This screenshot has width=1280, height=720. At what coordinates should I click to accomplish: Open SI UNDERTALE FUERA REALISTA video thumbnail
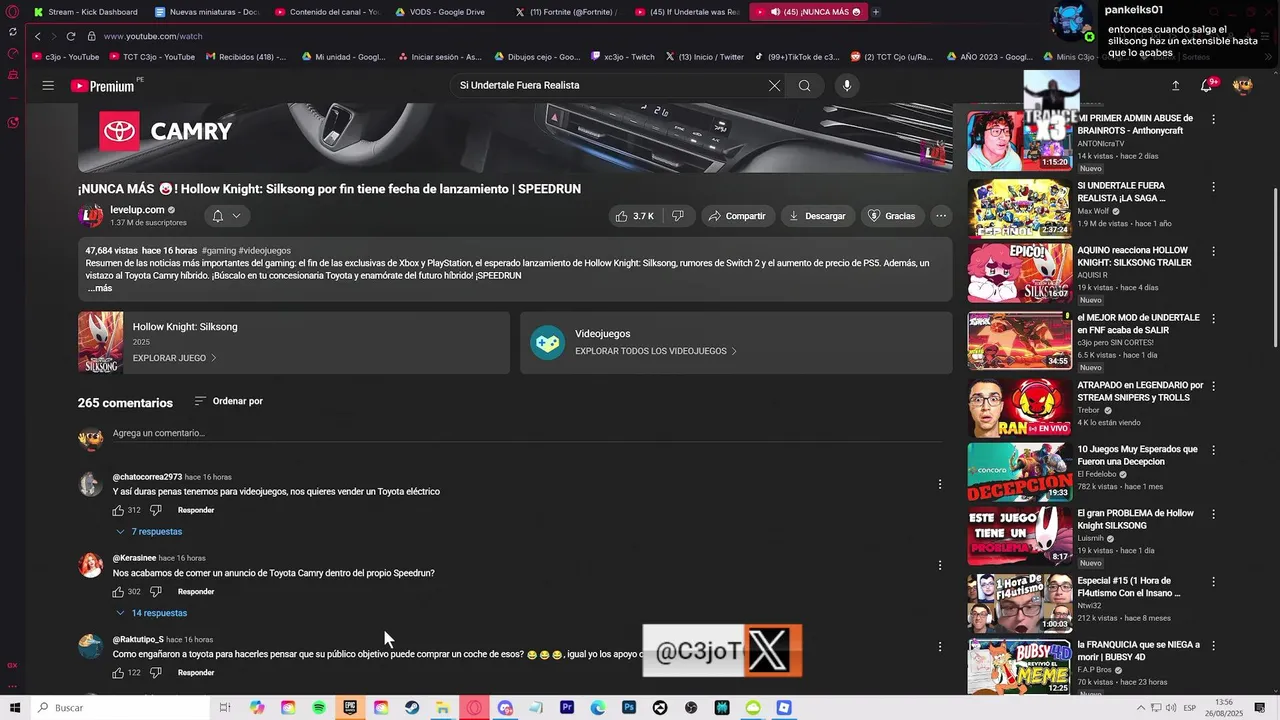click(1019, 207)
